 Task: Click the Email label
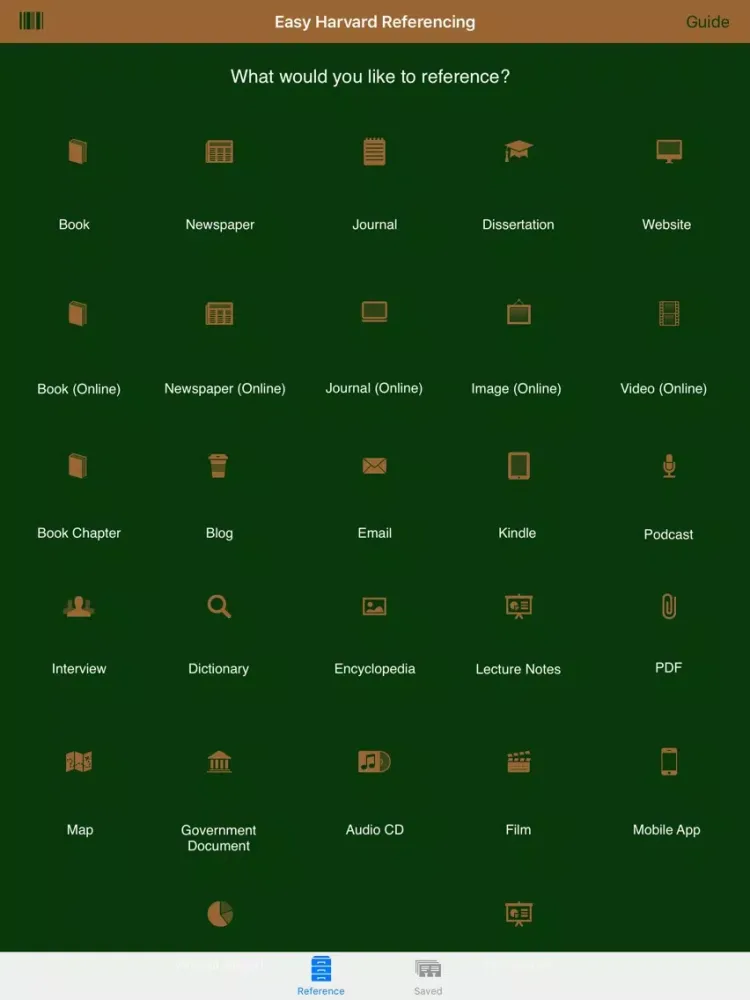point(374,533)
